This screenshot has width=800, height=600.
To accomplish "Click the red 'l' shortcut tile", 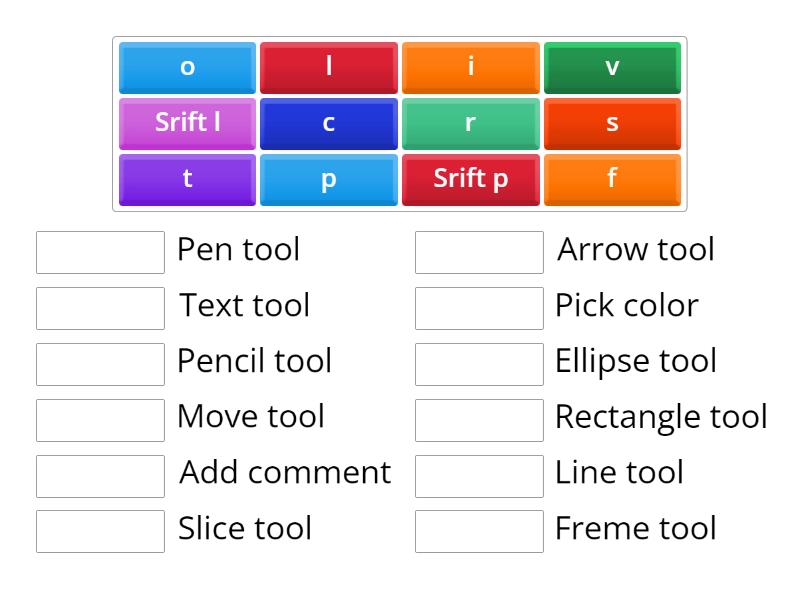I will click(x=328, y=68).
